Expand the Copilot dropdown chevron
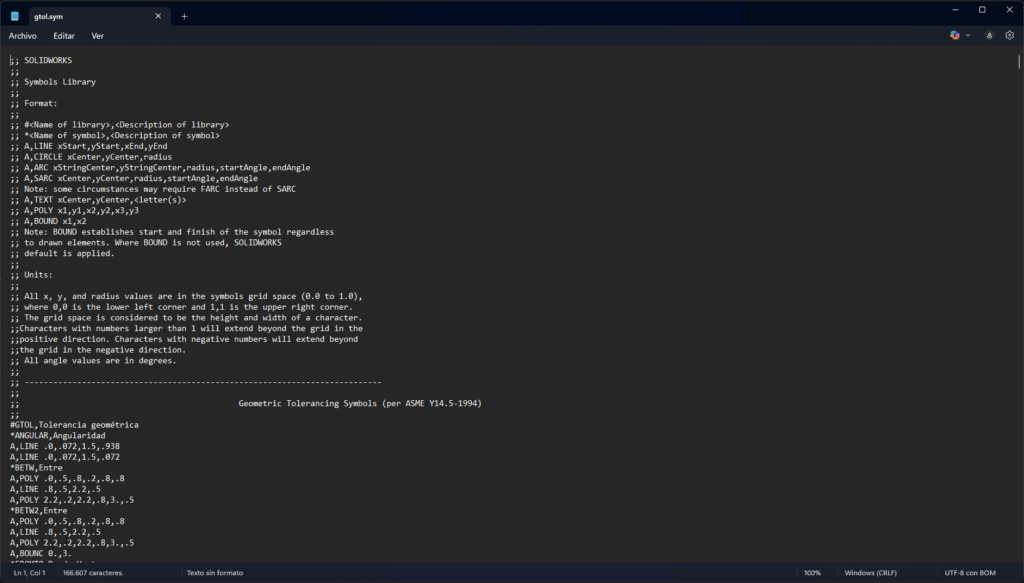Screen dimensions: 1024x583 pos(968,35)
